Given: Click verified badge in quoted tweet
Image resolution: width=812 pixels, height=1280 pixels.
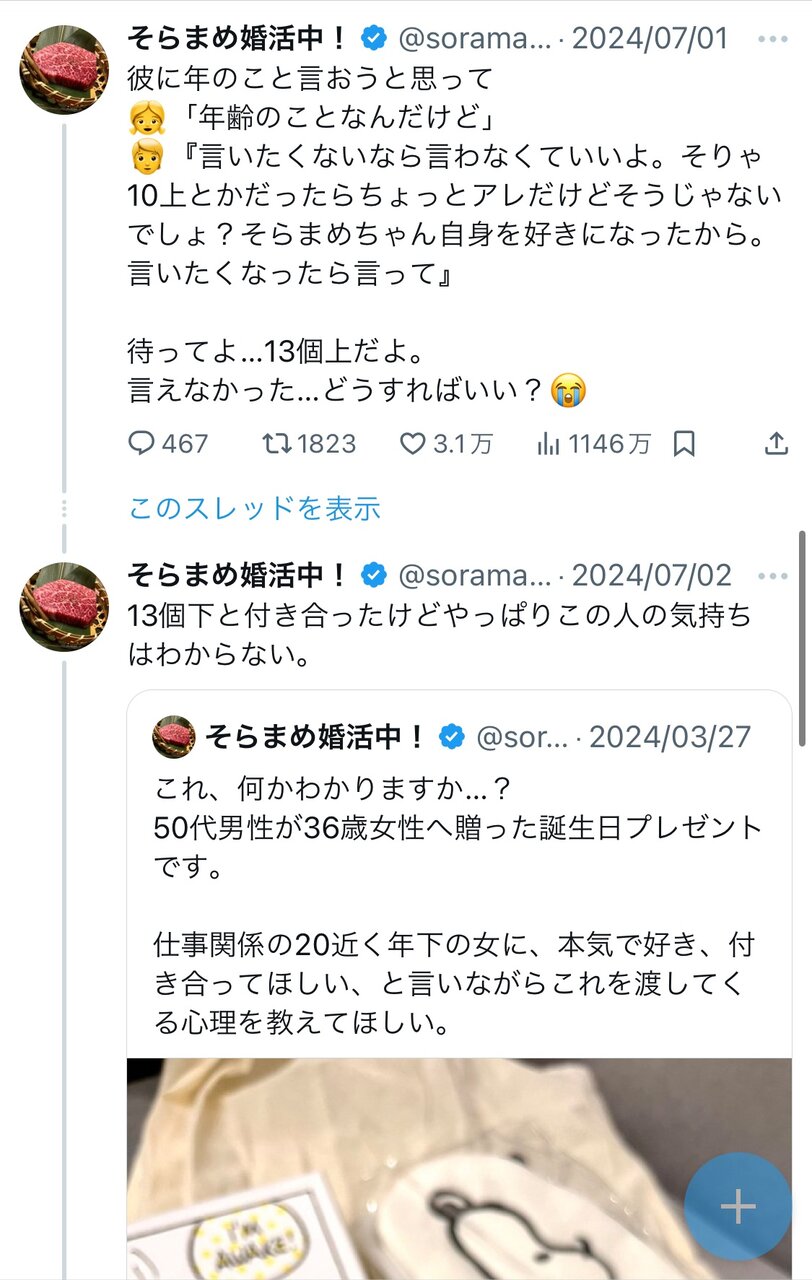Looking at the screenshot, I should 452,737.
